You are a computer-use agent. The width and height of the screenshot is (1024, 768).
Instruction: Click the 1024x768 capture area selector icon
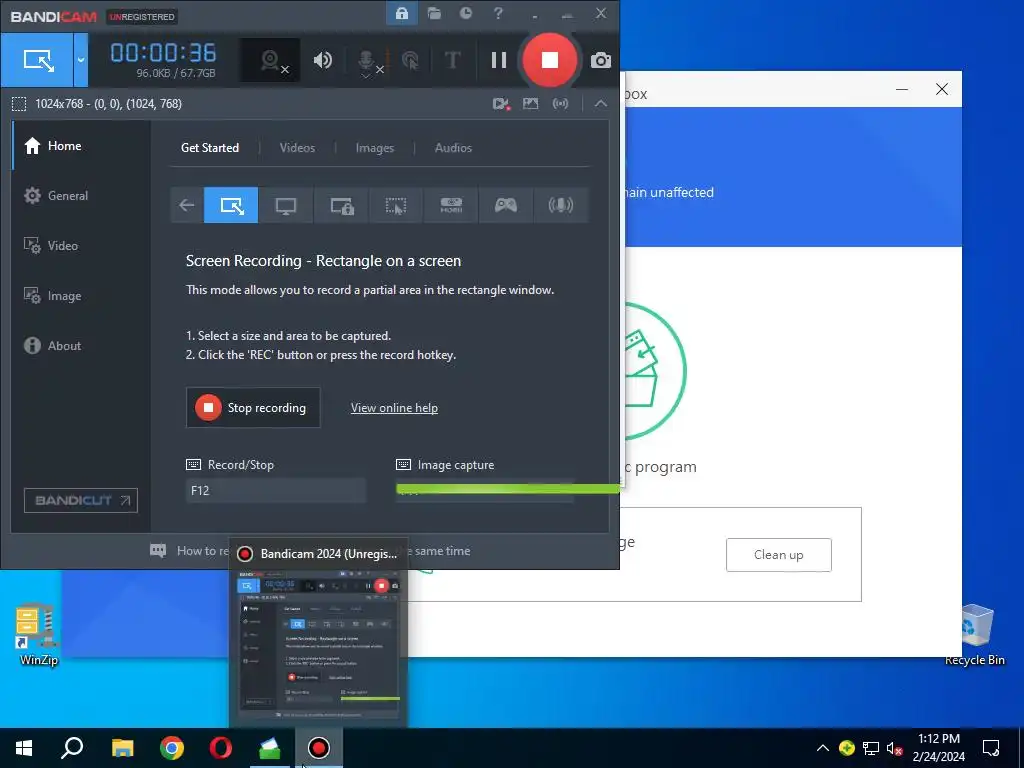click(x=19, y=104)
